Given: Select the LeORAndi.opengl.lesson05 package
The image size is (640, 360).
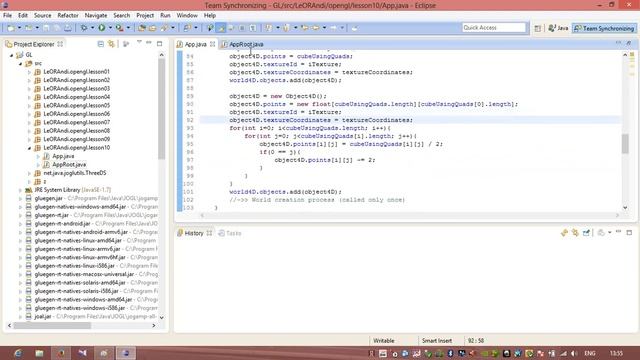Looking at the screenshot, I should click(x=76, y=106).
